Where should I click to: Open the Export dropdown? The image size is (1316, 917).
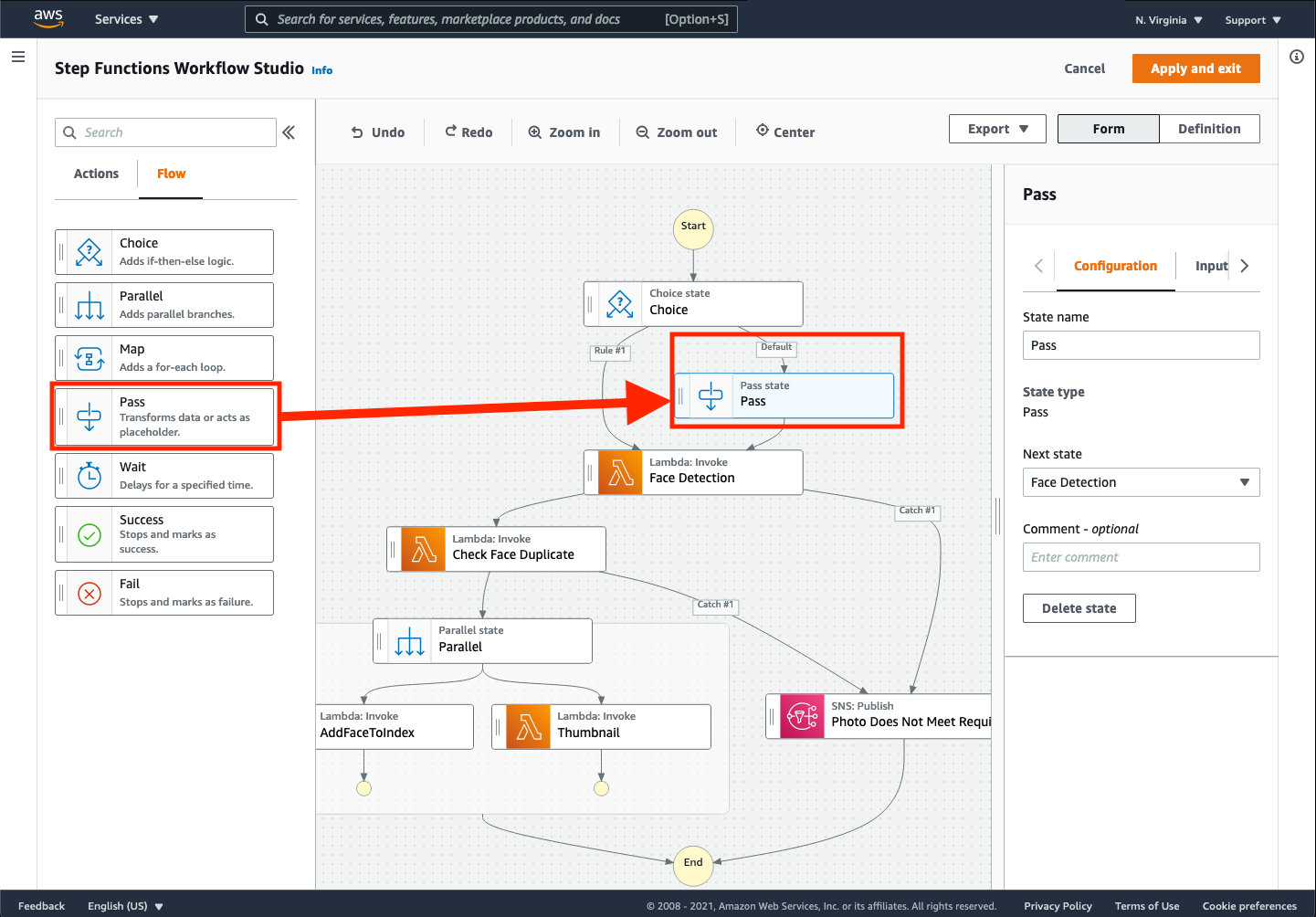click(998, 129)
